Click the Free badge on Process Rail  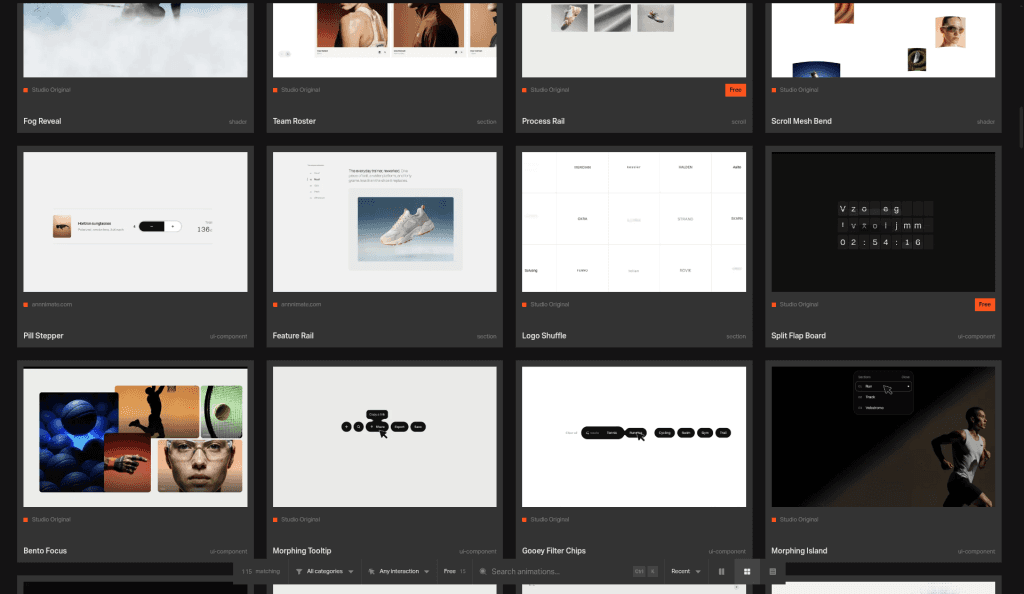735,90
